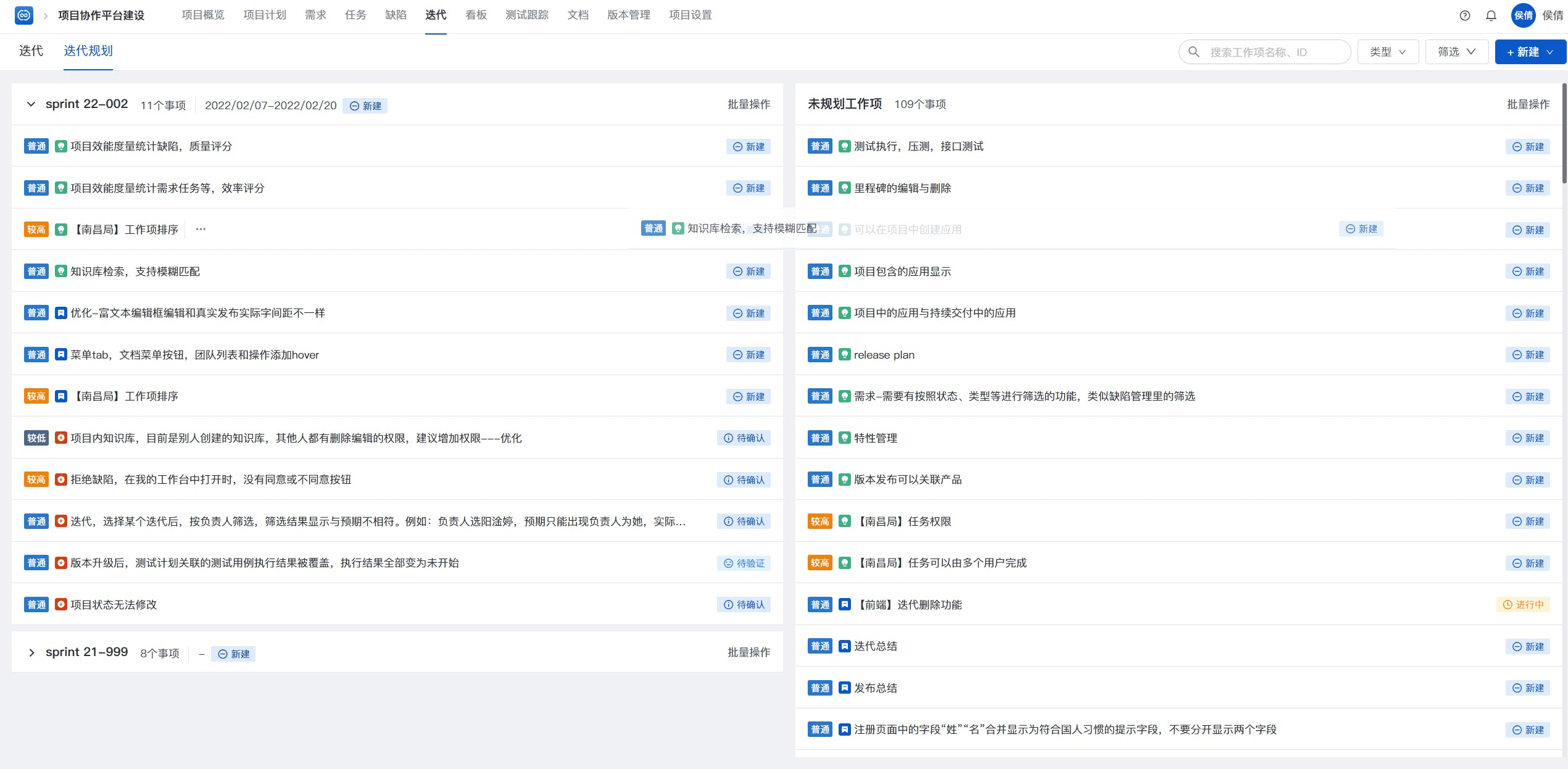Click task icon of 优化-富文本编辑框编辑和真实发布实际字间距不一样

(x=60, y=313)
